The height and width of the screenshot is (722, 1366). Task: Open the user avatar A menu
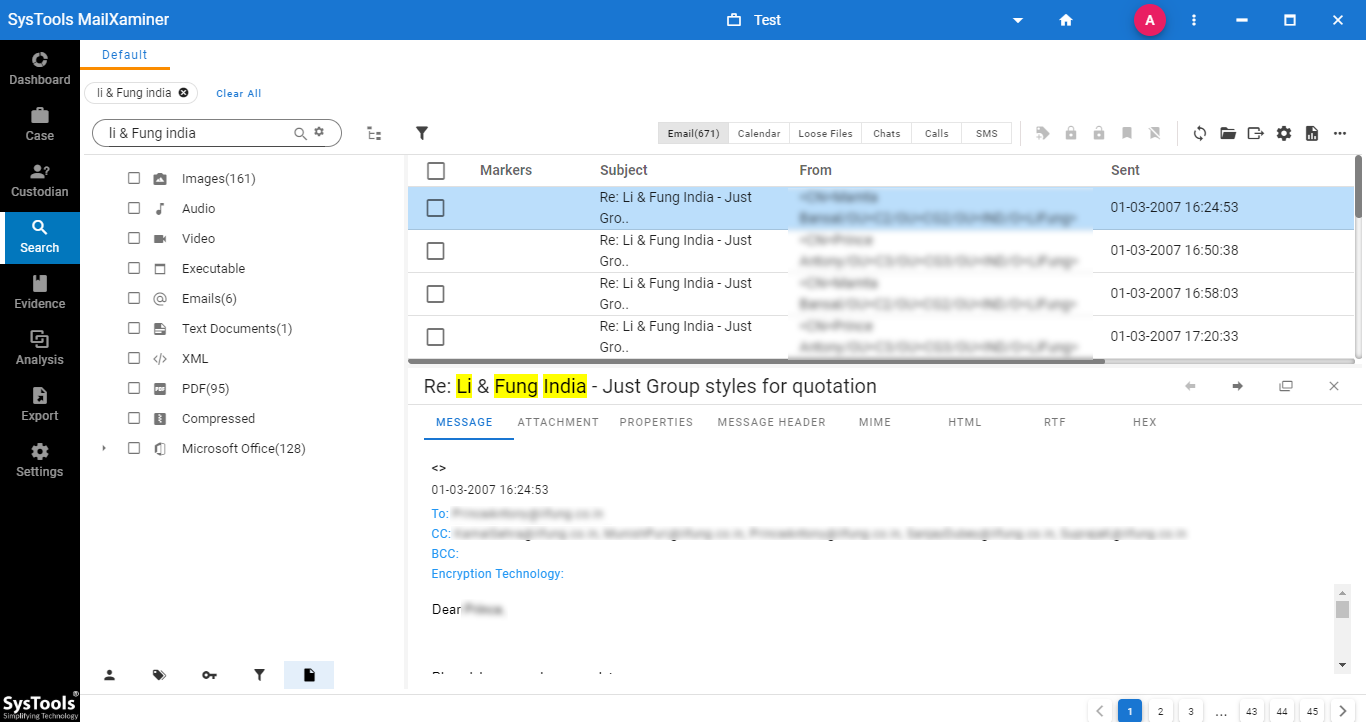1150,20
